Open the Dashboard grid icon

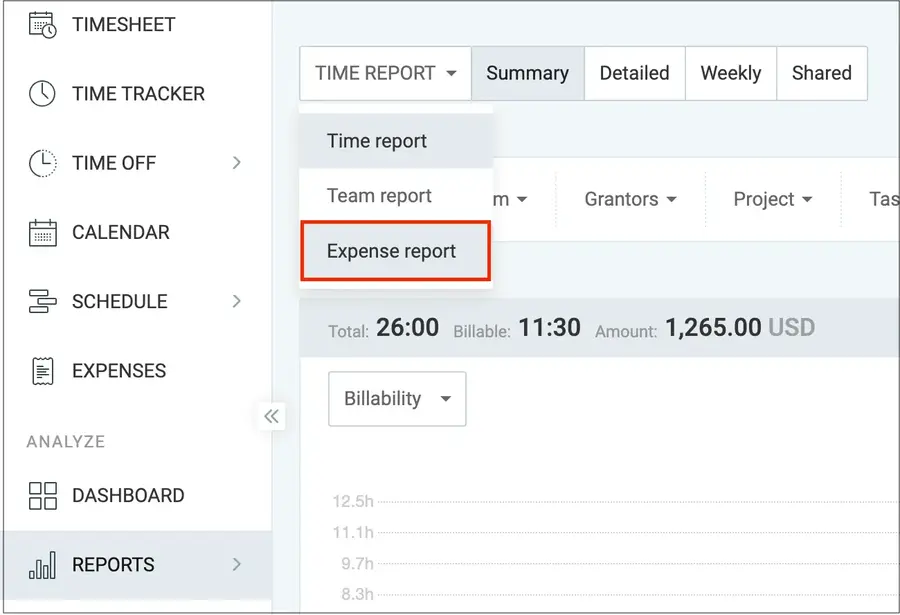click(42, 495)
